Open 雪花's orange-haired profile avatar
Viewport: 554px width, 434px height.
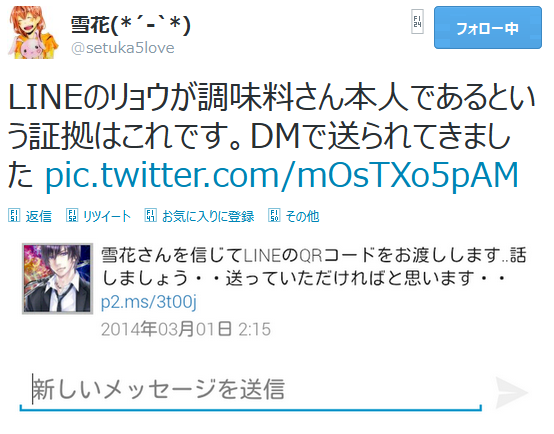click(x=33, y=32)
